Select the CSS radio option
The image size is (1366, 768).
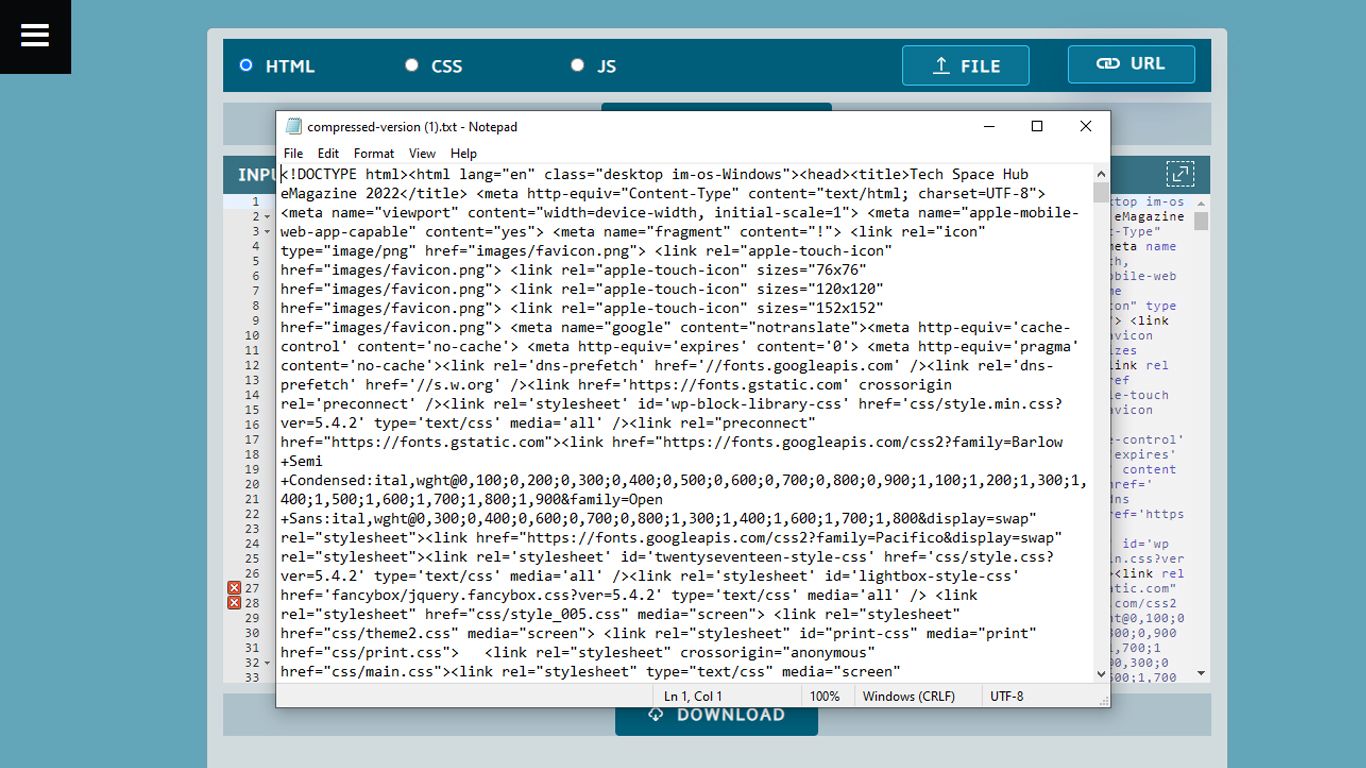click(x=411, y=65)
